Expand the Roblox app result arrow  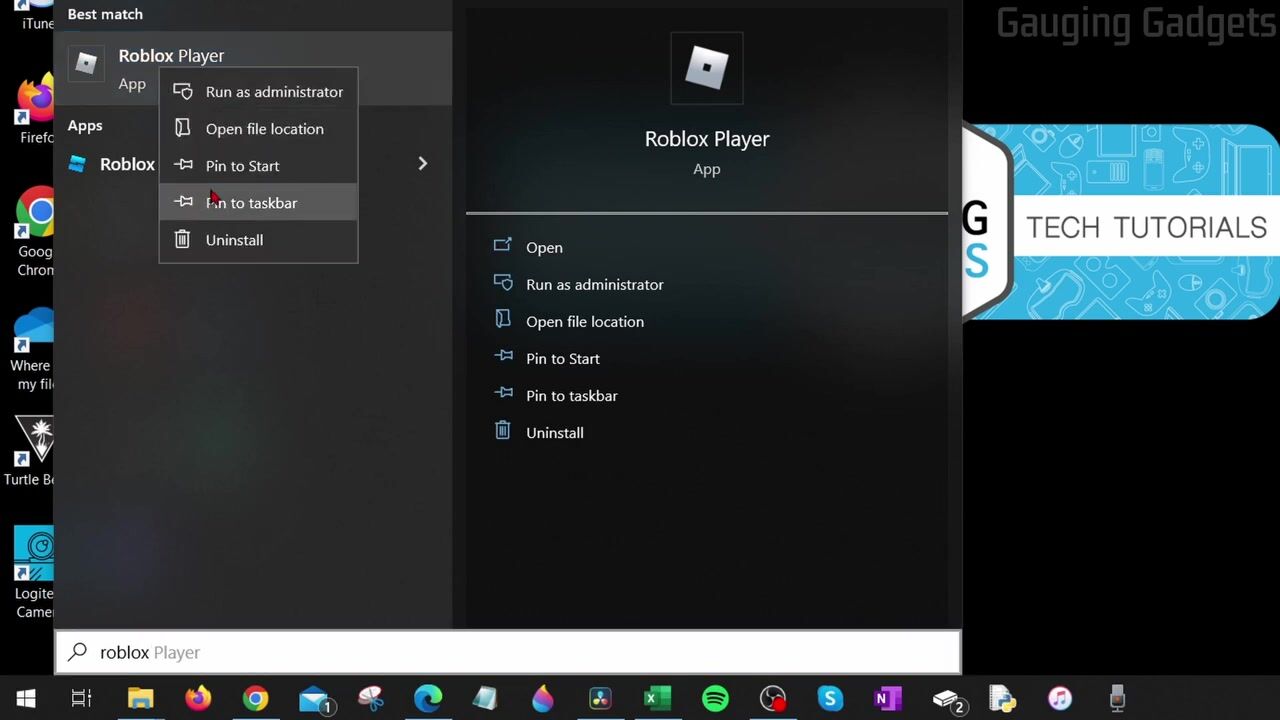coord(422,164)
